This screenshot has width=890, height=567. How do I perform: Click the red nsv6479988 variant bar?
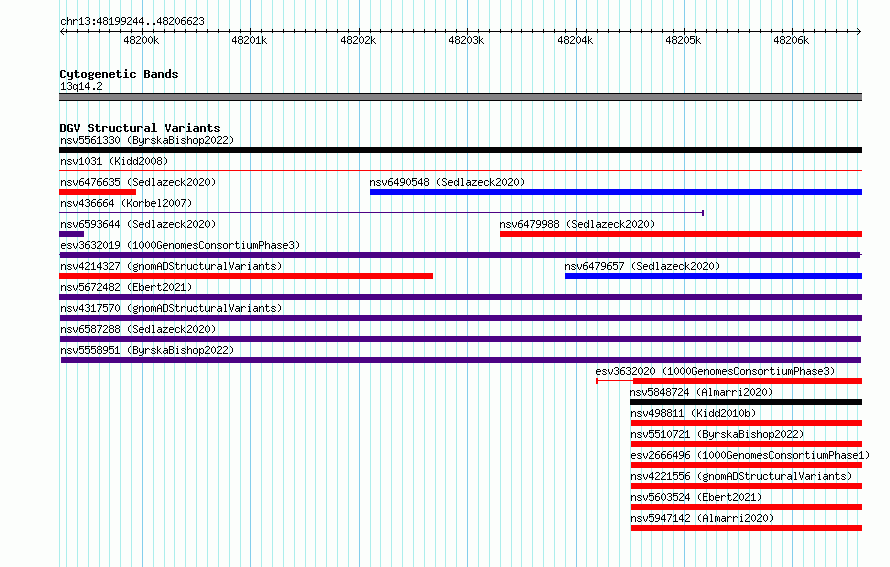pos(681,234)
